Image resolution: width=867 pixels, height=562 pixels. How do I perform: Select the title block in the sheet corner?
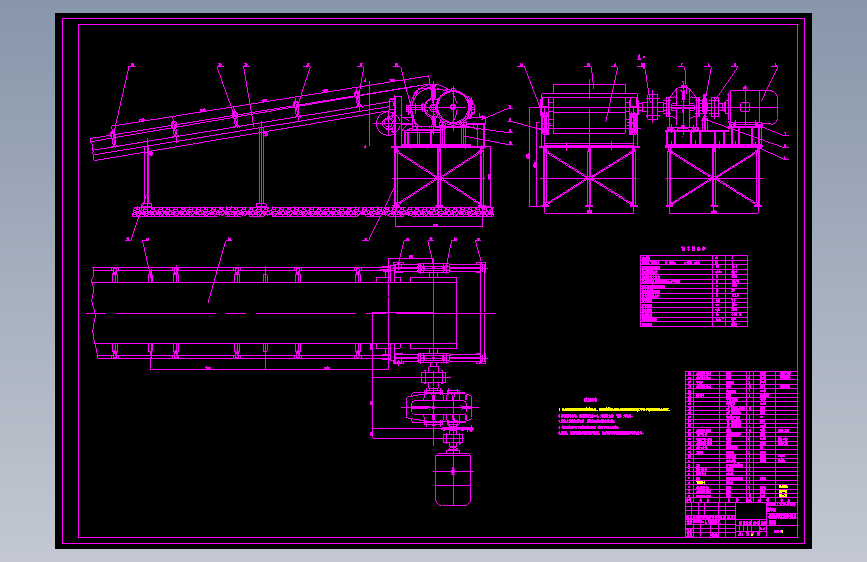tap(741, 519)
